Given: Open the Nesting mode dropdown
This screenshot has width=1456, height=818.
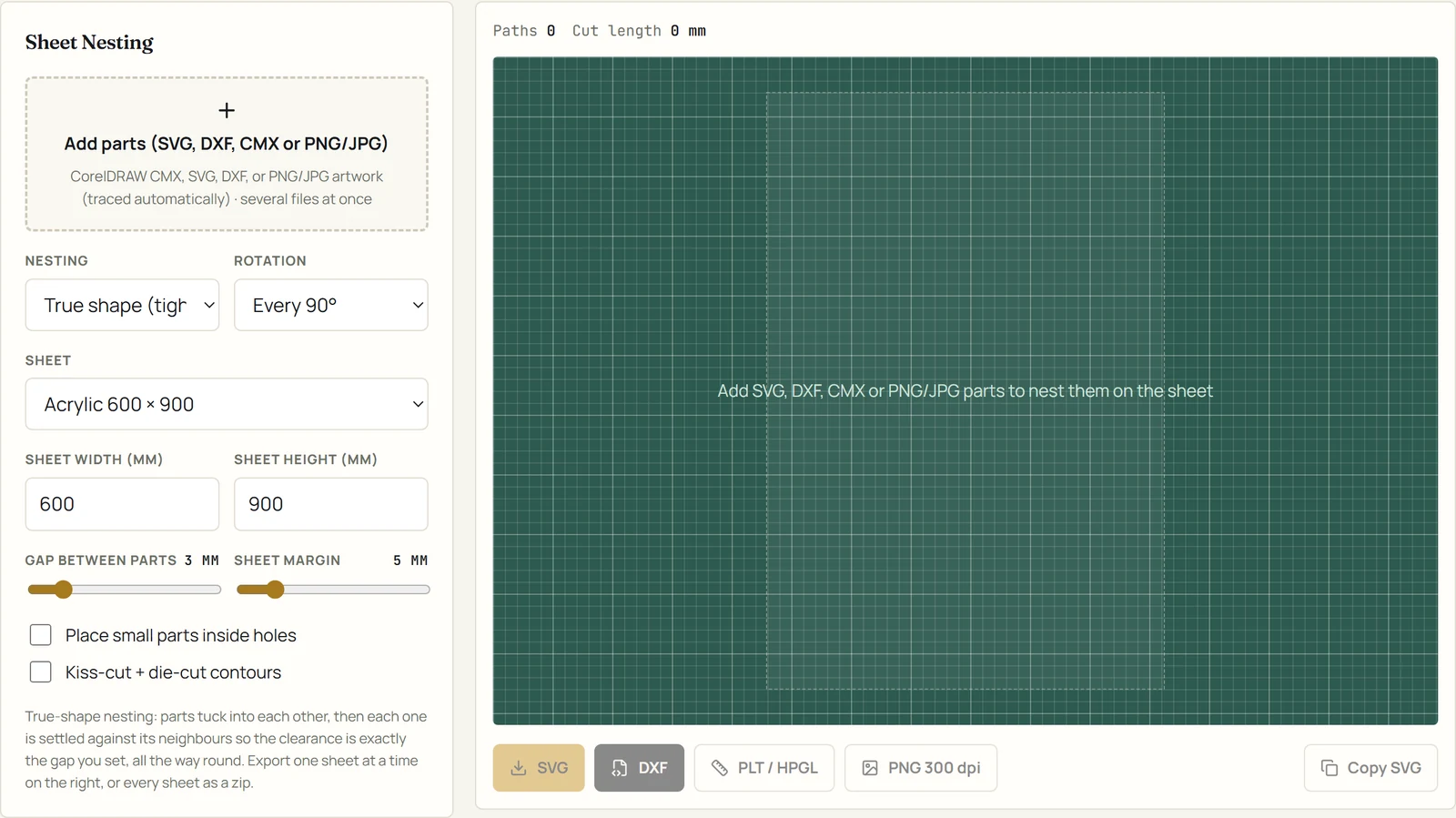Looking at the screenshot, I should pyautogui.click(x=122, y=305).
